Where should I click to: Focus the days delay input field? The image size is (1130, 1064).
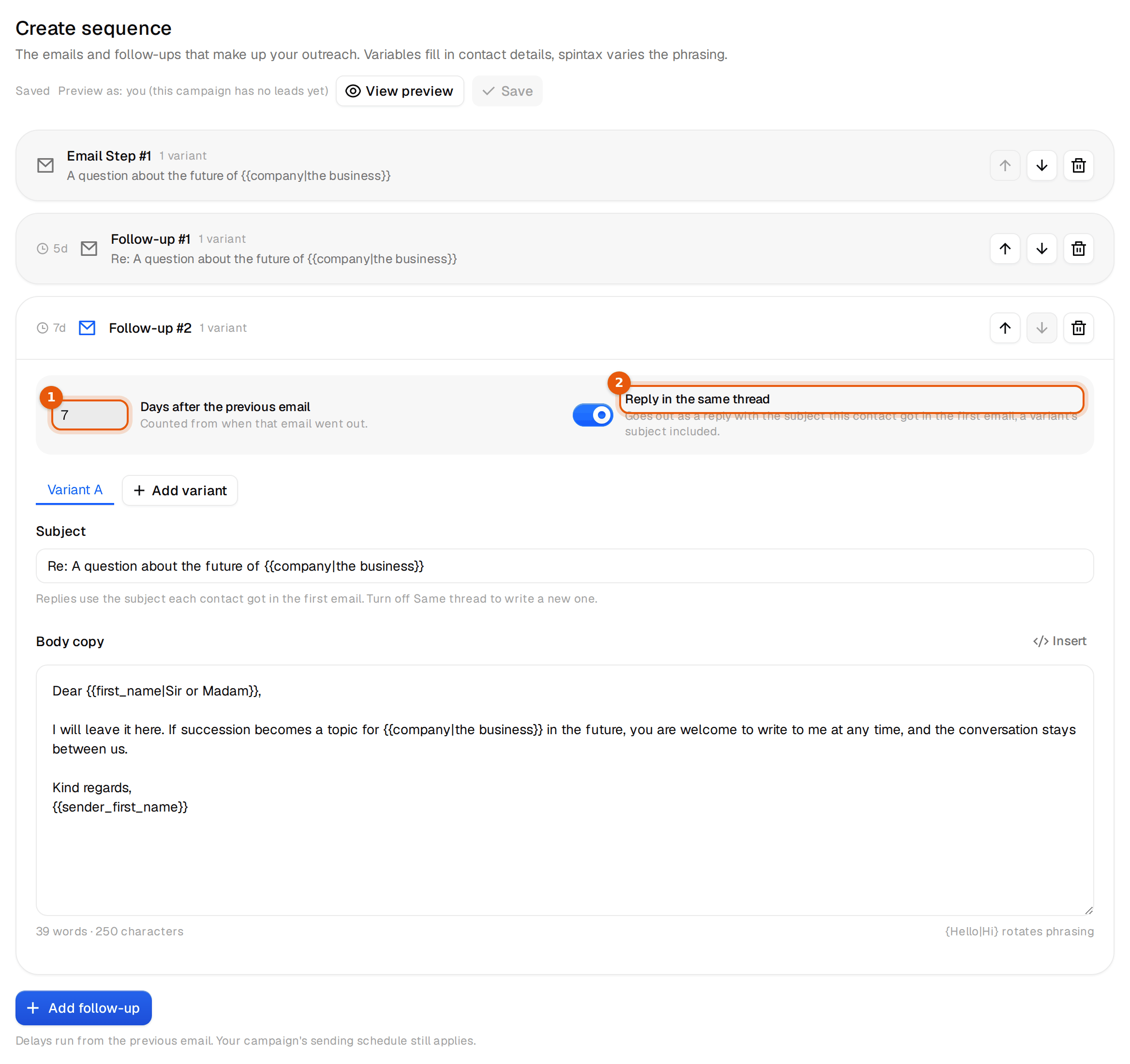point(90,415)
